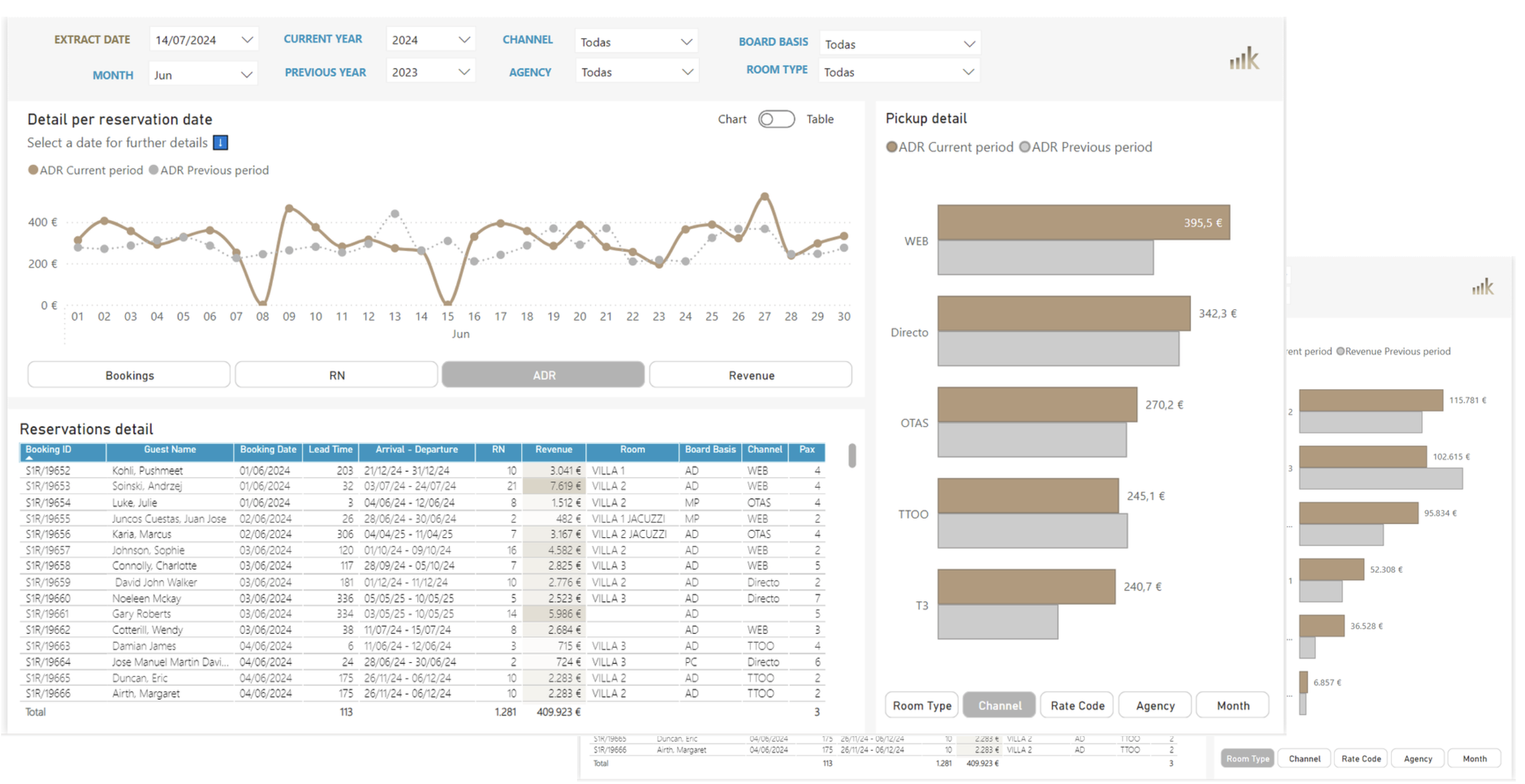Select booking row S1R/19652
The image size is (1525, 784).
(x=422, y=470)
